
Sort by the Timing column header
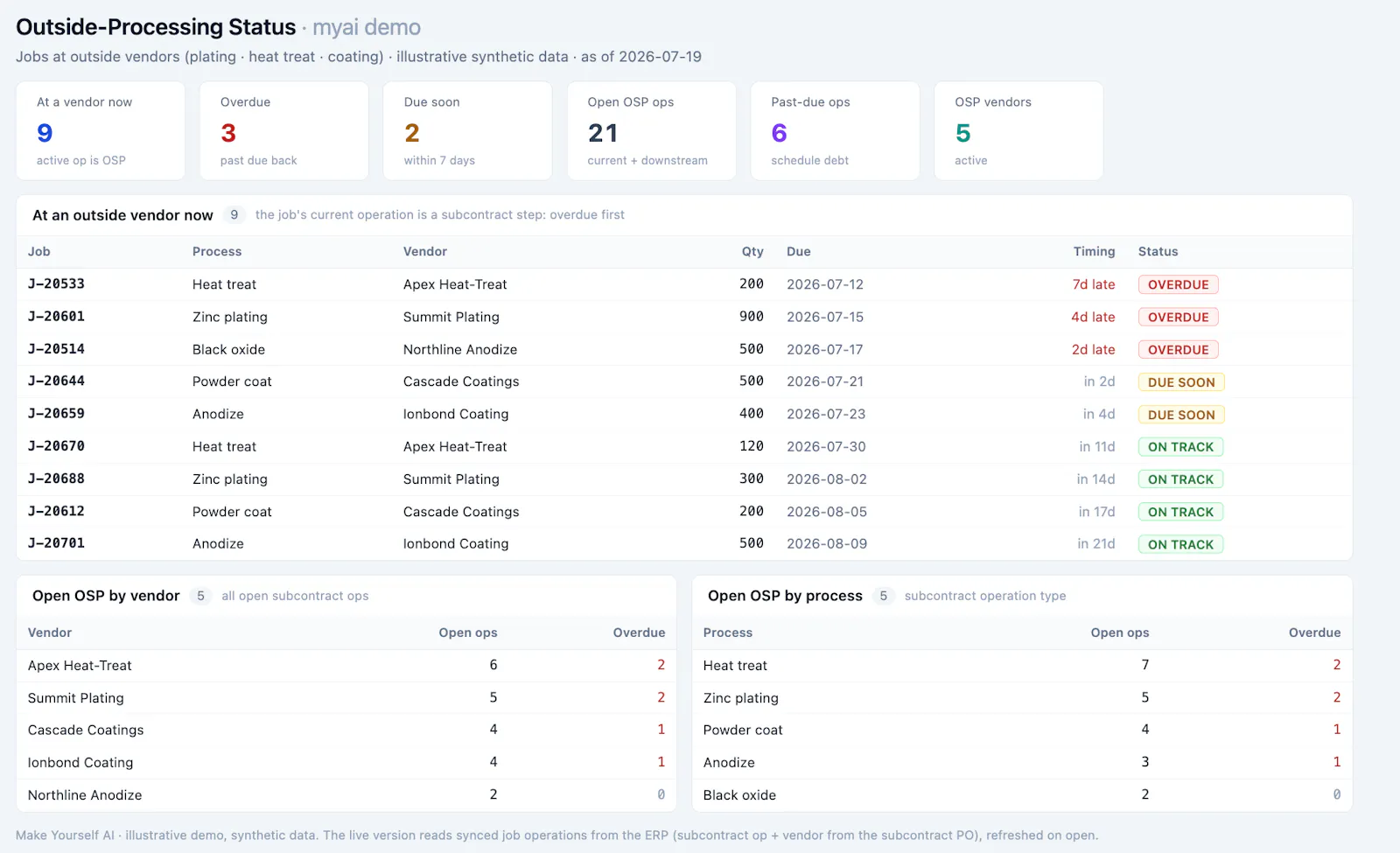pos(1095,252)
